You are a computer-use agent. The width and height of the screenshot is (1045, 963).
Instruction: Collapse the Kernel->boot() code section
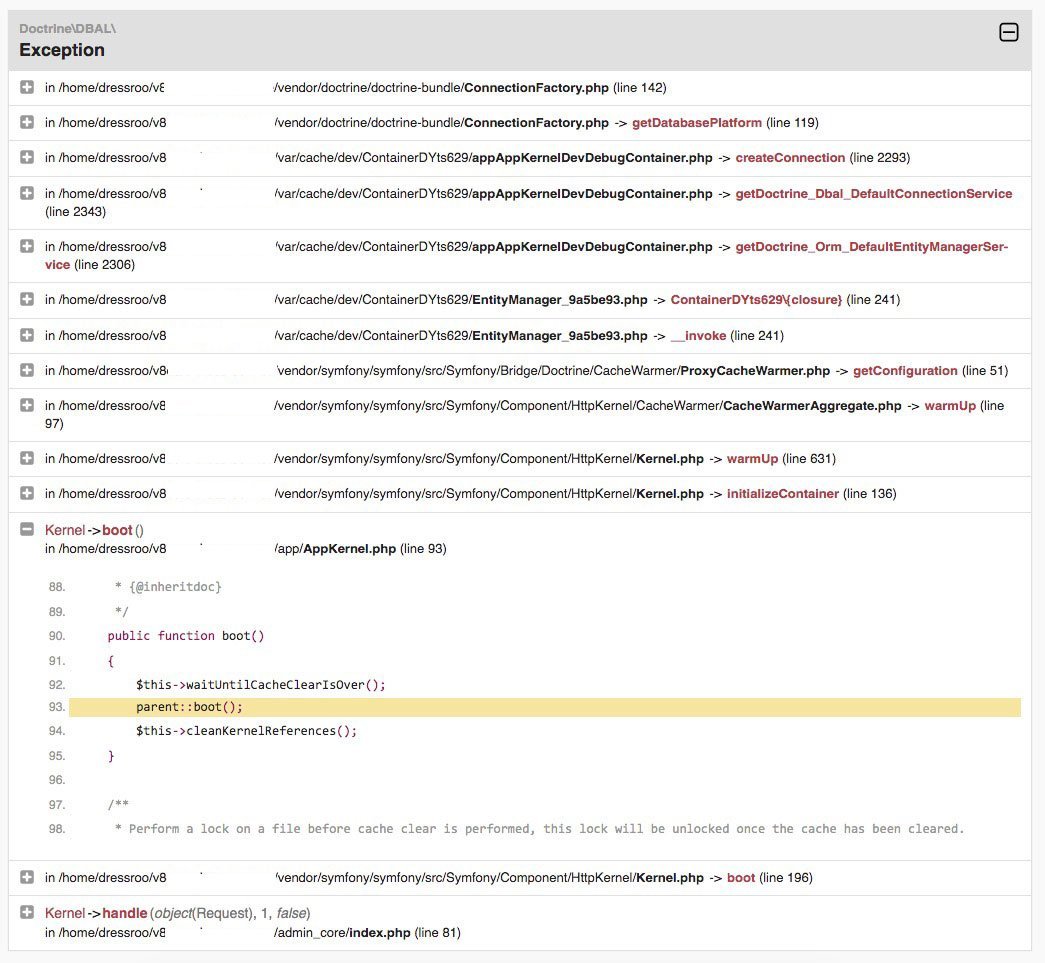pyautogui.click(x=27, y=530)
